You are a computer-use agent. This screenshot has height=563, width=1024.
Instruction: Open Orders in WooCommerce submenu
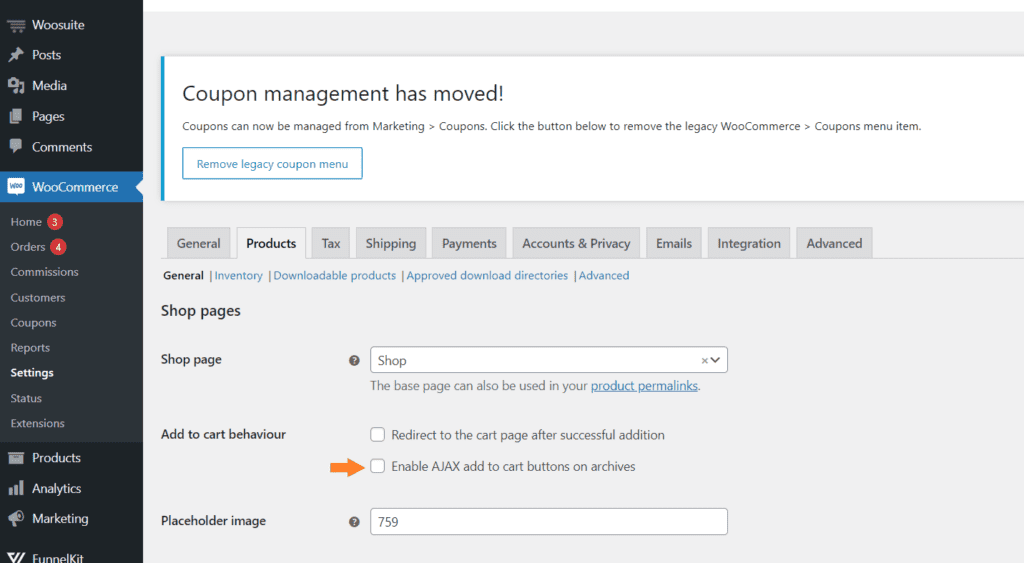coord(27,247)
